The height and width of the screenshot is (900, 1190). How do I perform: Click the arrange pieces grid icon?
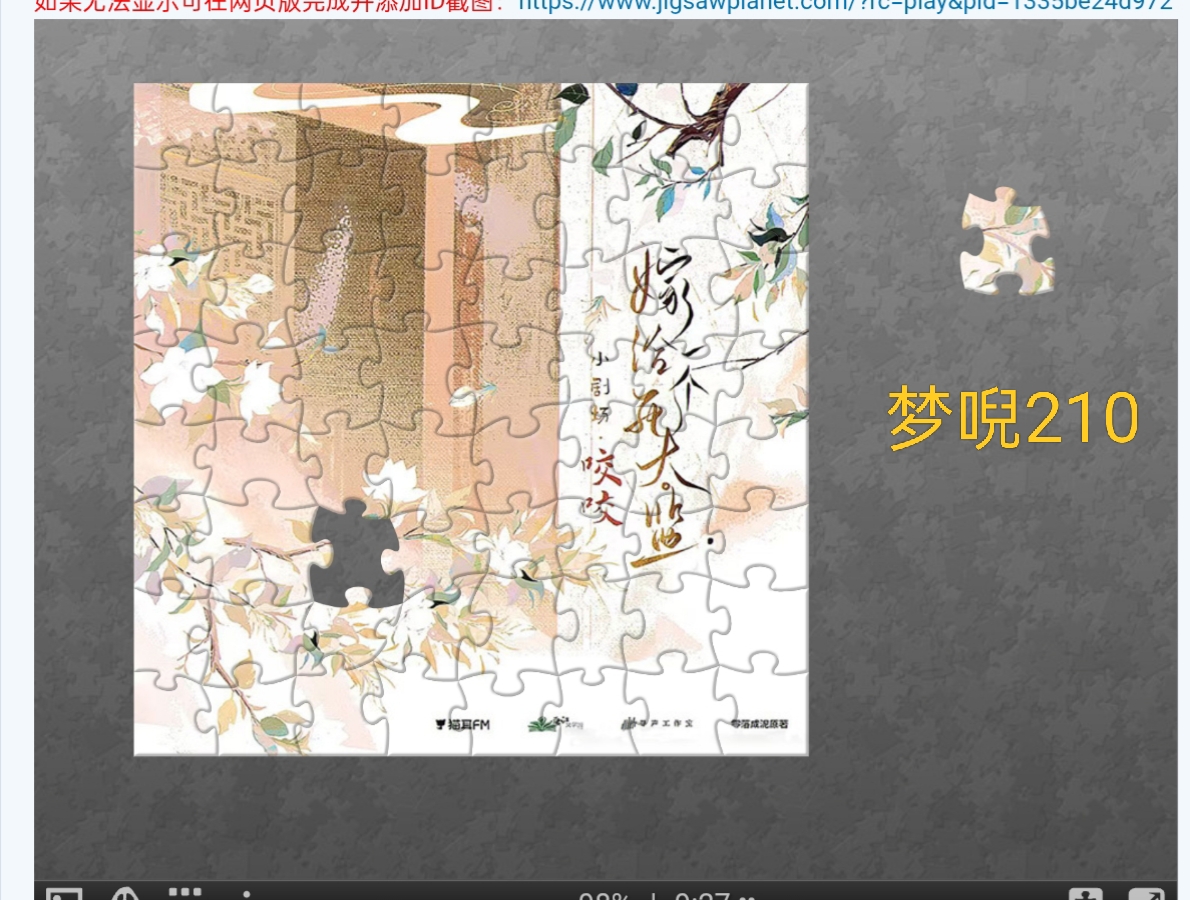[185, 894]
